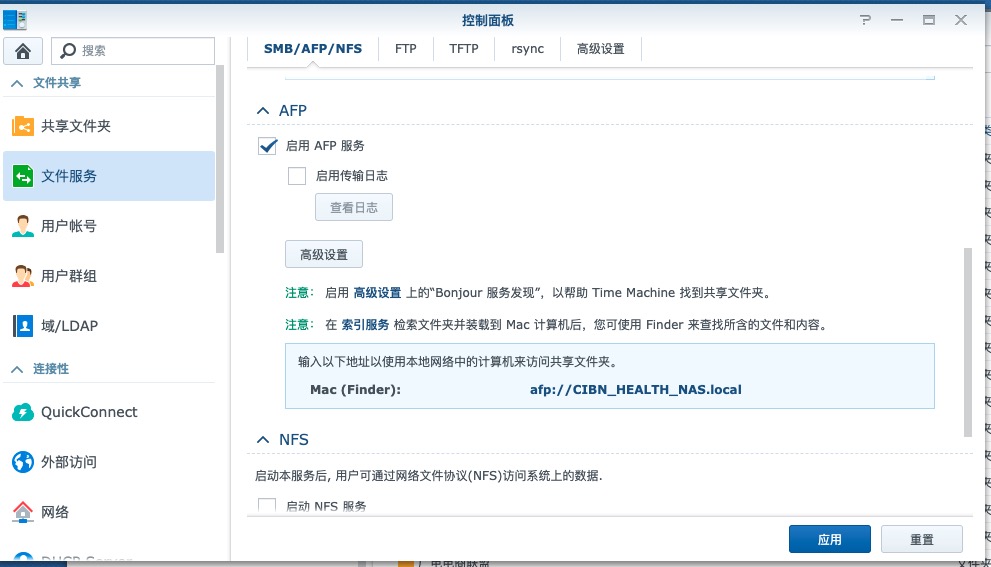This screenshot has height=567, width=991.
Task: Collapse the NFS section chevron
Action: (x=263, y=440)
